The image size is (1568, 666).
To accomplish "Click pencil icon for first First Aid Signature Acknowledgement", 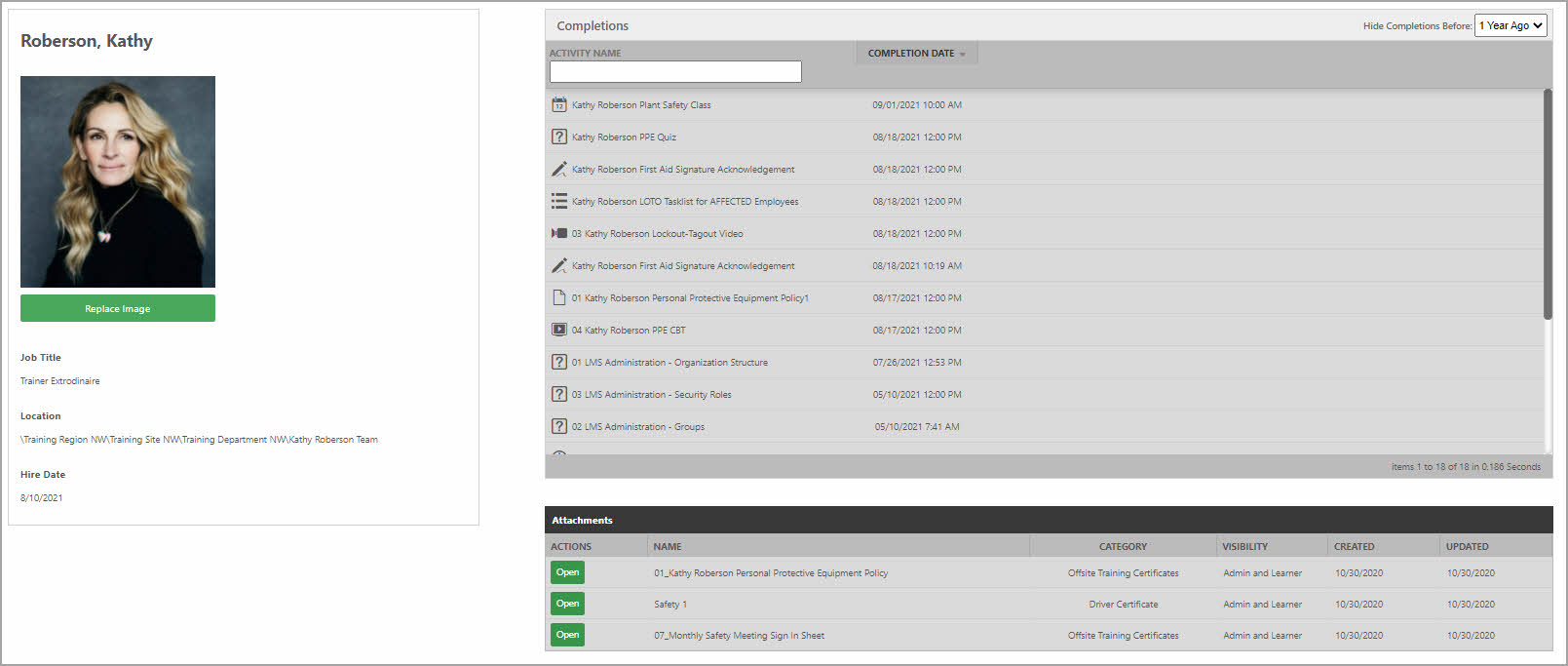I will coord(559,169).
